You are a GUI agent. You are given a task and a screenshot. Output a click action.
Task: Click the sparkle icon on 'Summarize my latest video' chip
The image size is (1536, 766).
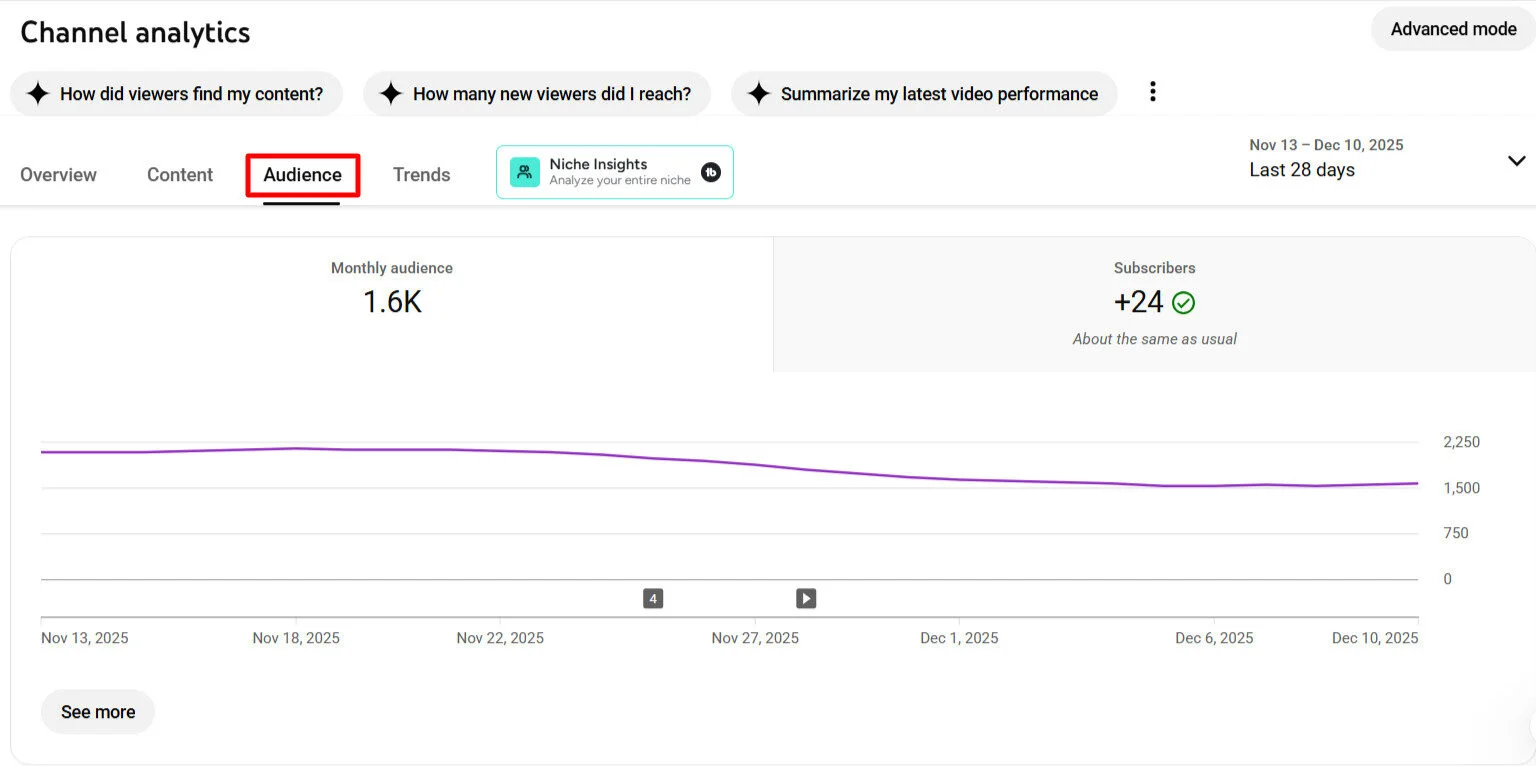point(760,93)
